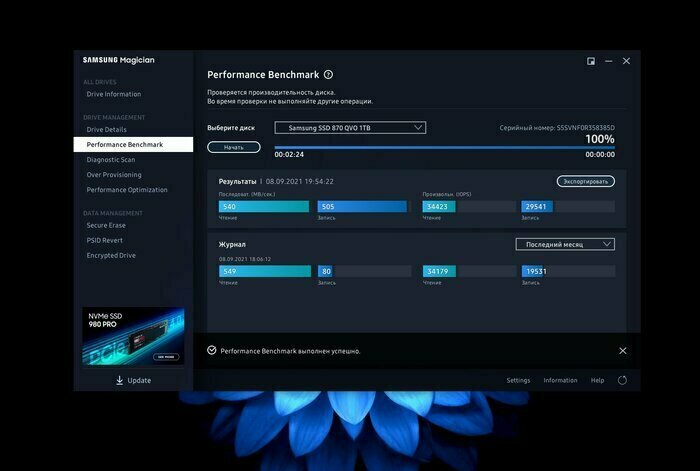This screenshot has height=471, width=700.
Task: Go to PSID Revert
Action: pyautogui.click(x=104, y=240)
